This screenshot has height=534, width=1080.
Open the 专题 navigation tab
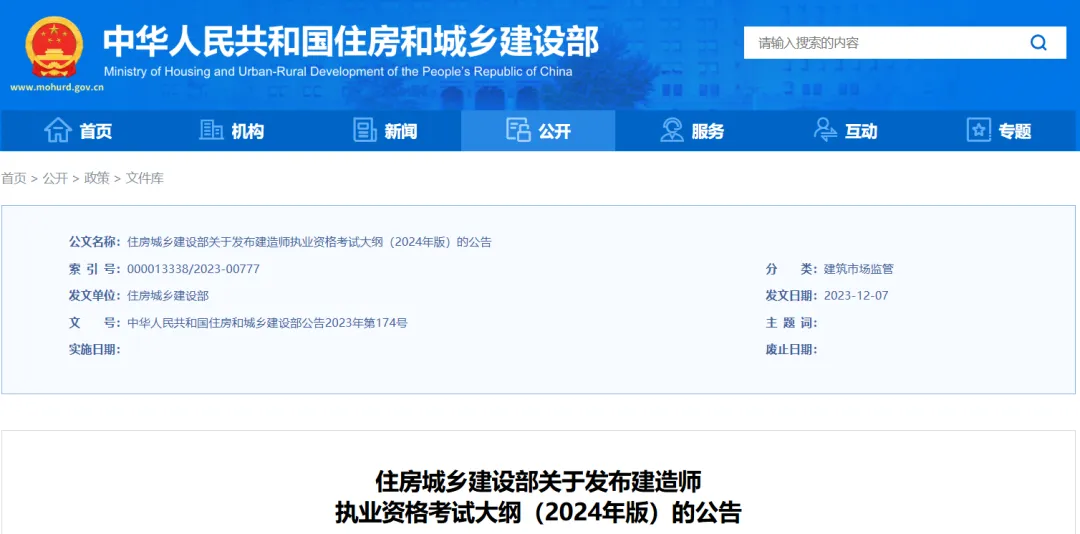point(999,130)
